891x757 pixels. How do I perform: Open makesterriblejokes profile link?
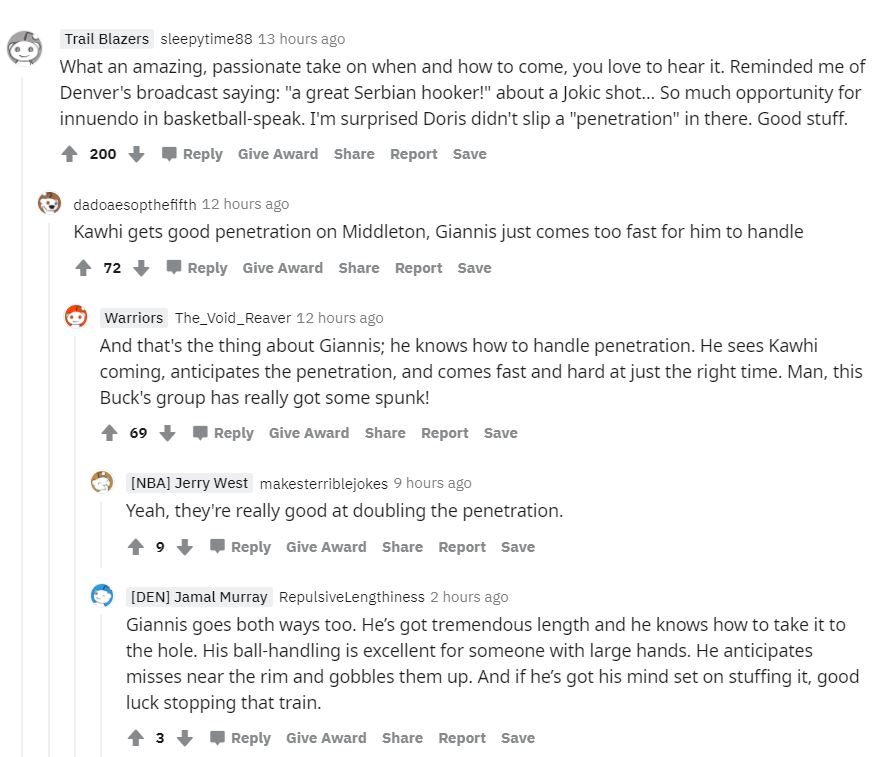pos(323,483)
